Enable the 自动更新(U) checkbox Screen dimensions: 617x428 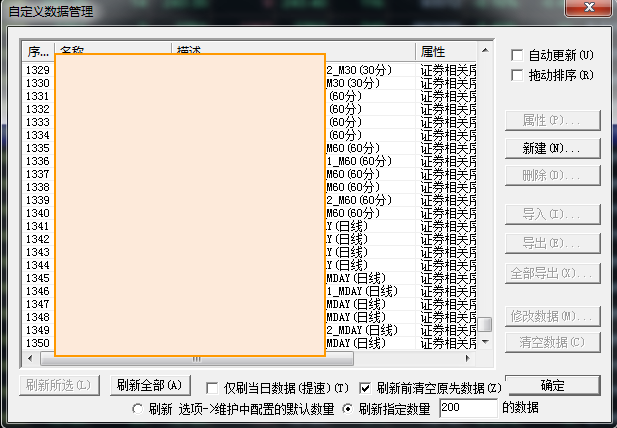pos(517,55)
